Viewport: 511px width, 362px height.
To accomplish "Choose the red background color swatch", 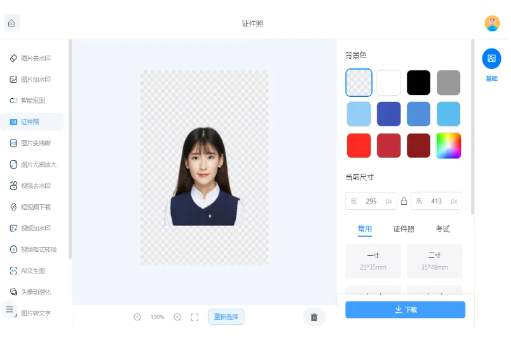I will 359,146.
